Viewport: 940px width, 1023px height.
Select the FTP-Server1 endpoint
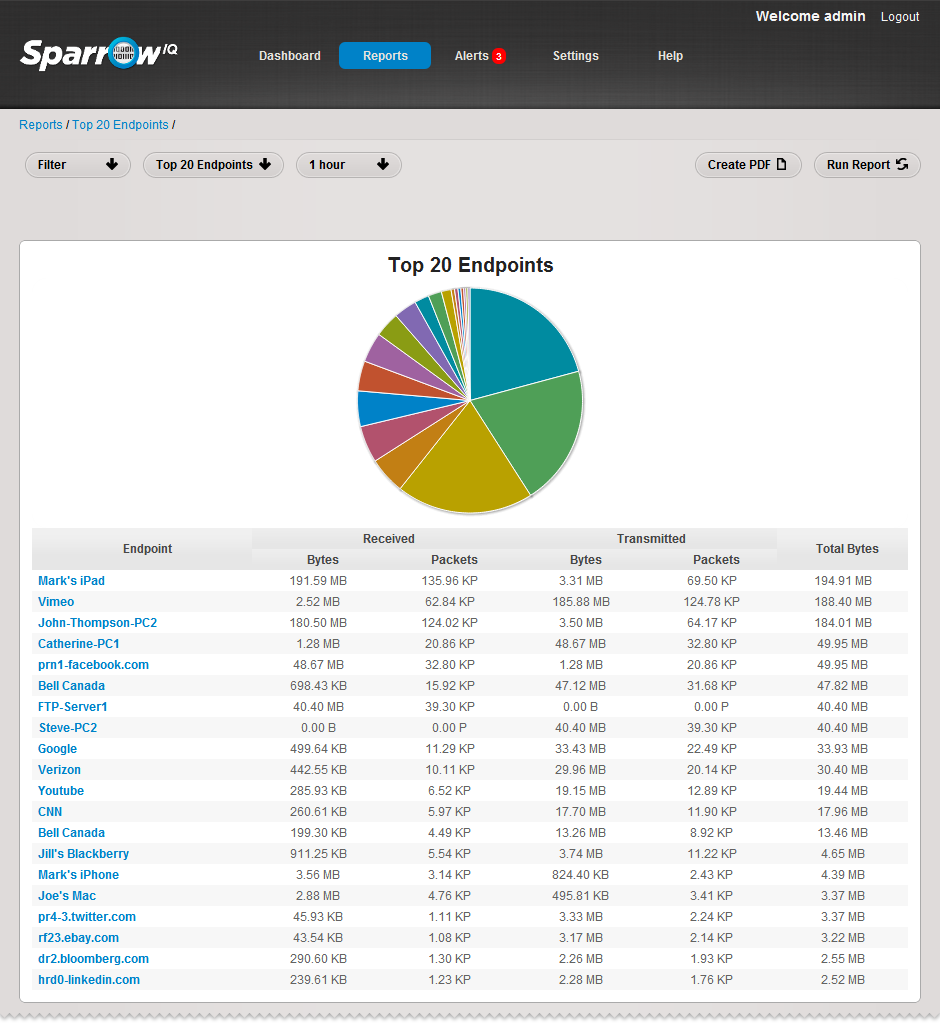click(72, 707)
